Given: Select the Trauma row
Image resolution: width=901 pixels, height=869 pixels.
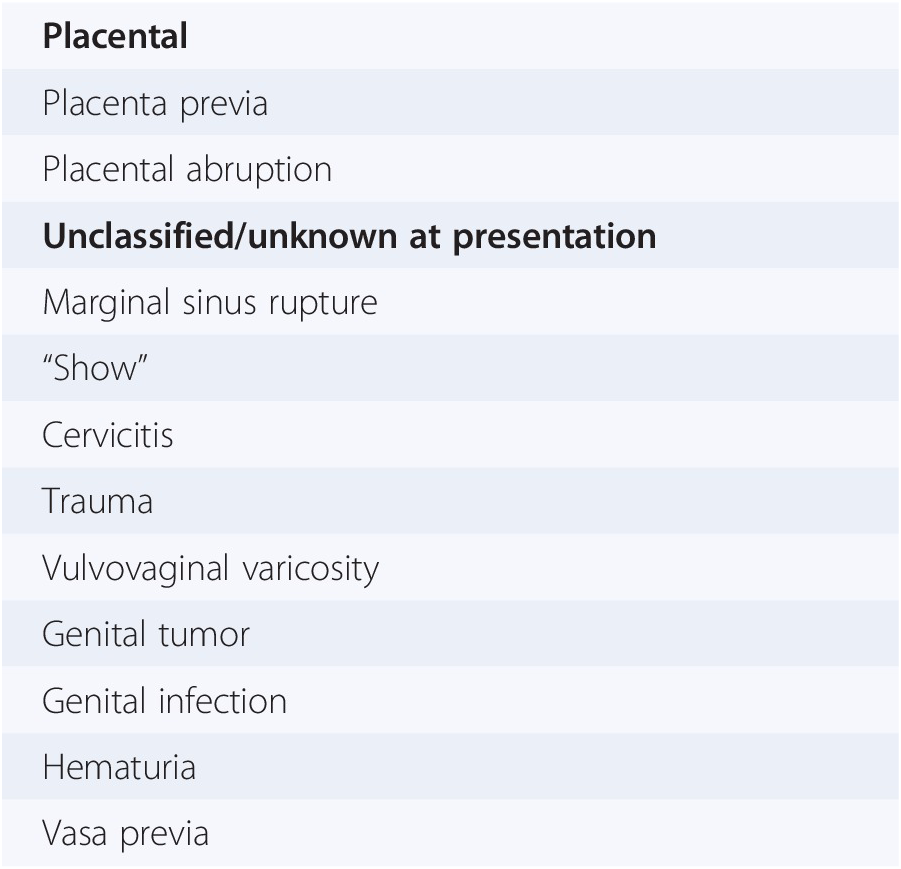Looking at the screenshot, I should 450,501.
